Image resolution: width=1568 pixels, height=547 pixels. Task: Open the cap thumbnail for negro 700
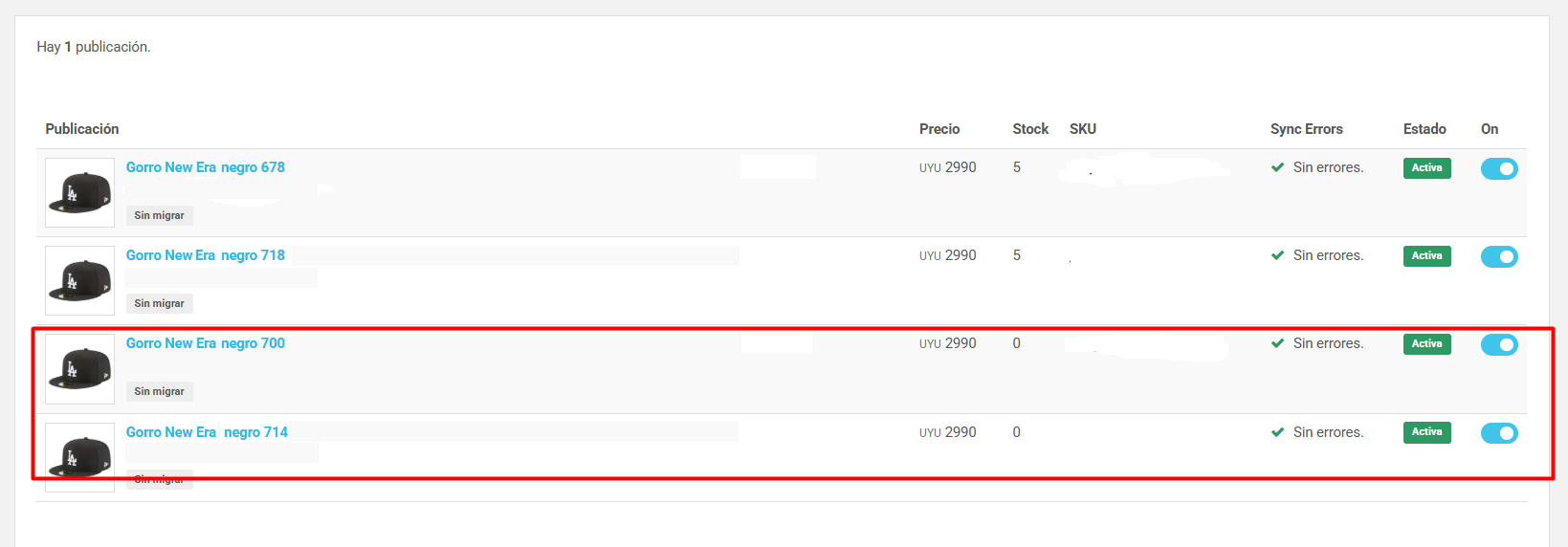[x=80, y=368]
